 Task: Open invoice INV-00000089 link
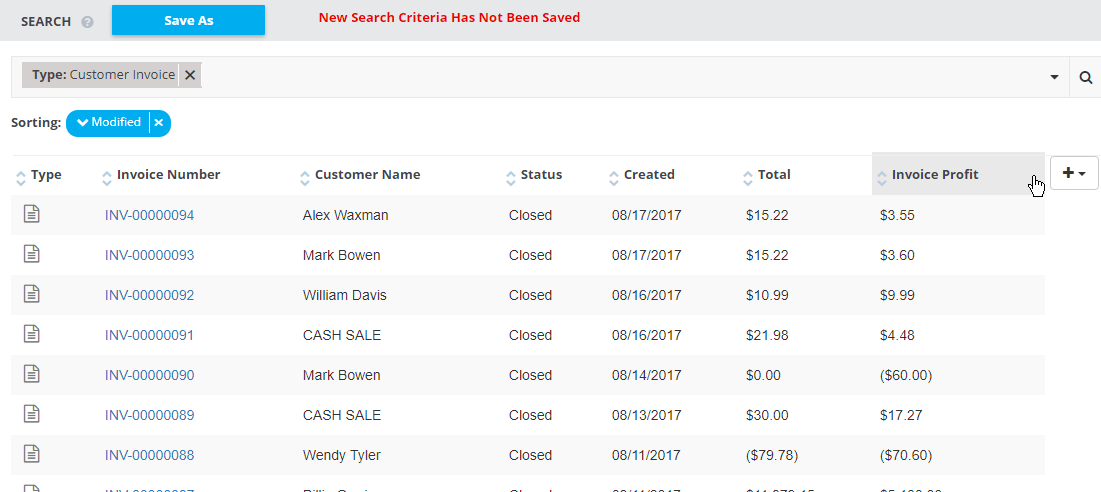150,415
